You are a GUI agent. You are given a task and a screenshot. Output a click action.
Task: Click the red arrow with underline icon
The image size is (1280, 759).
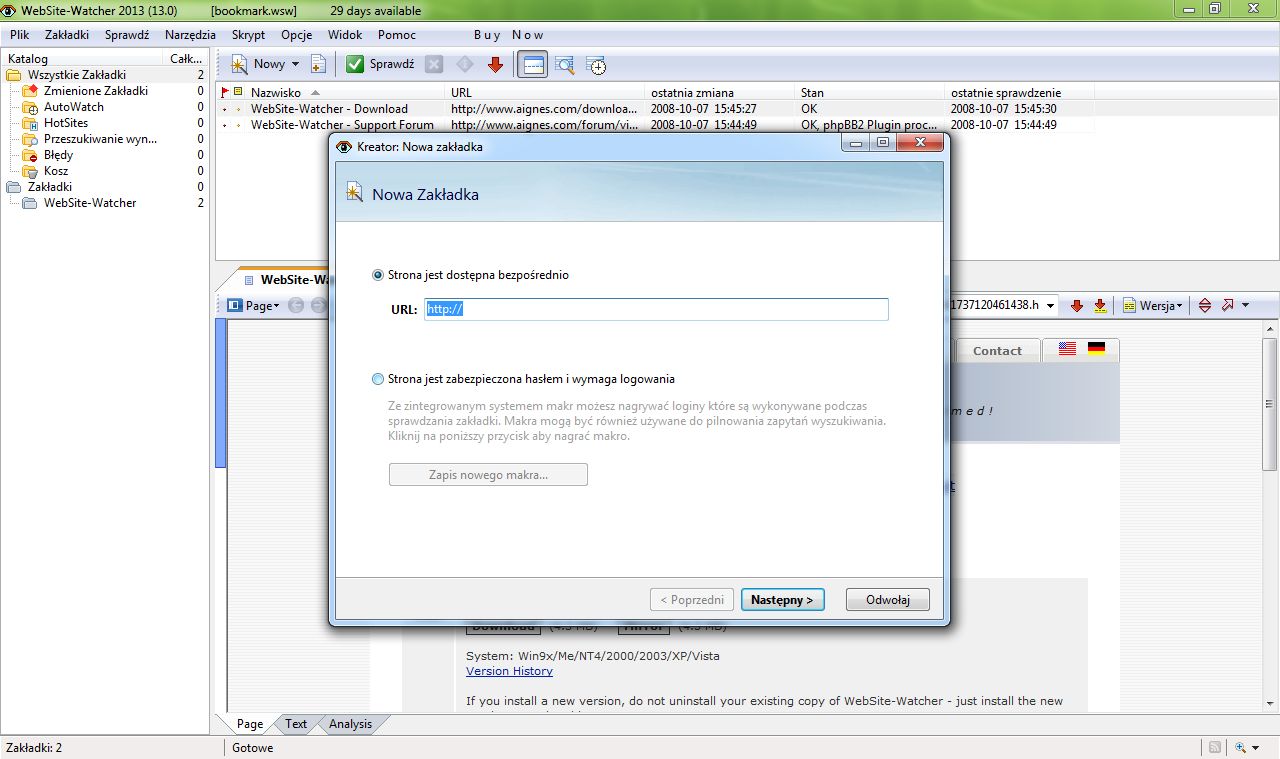point(1100,306)
